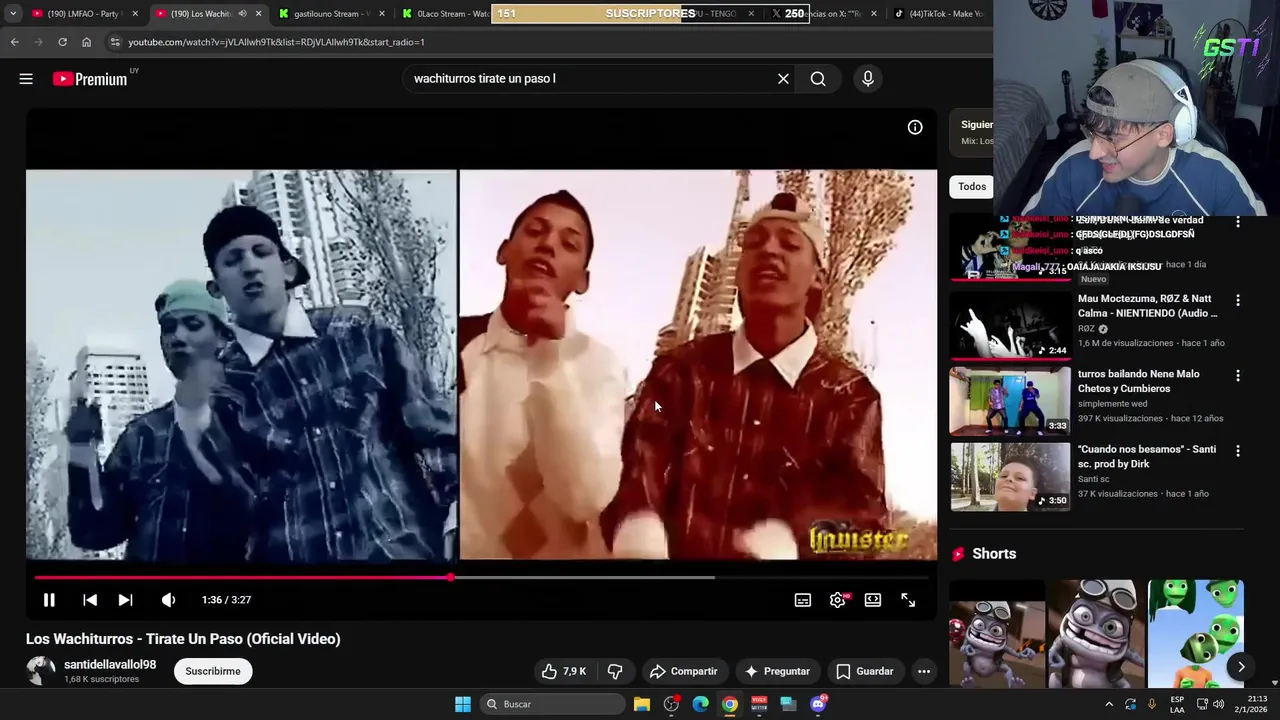Seek on the video progress bar
Screen dimensions: 1280x720
coord(480,578)
